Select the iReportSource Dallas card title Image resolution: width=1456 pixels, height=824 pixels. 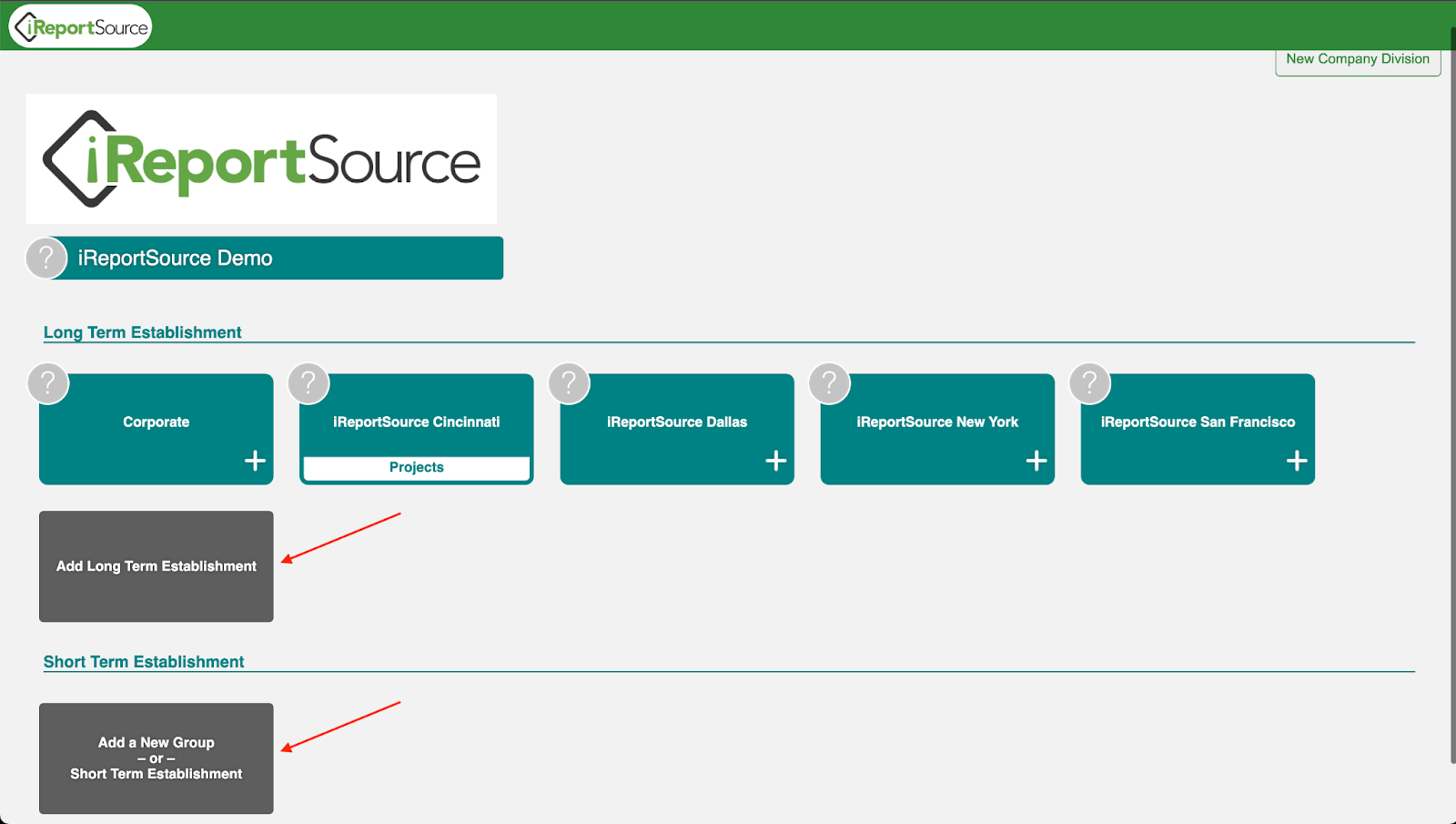[677, 422]
